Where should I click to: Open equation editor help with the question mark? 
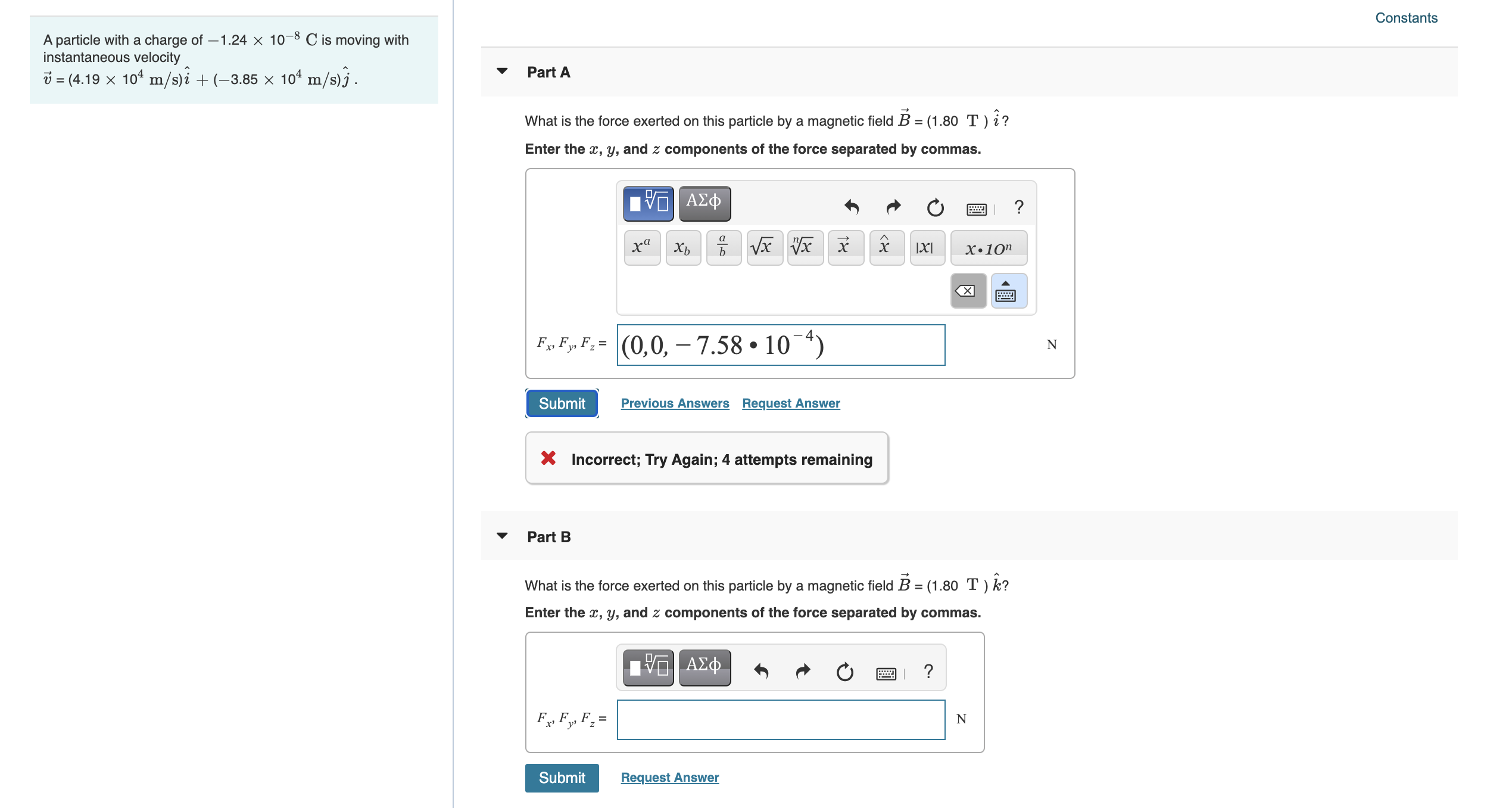pos(1018,208)
